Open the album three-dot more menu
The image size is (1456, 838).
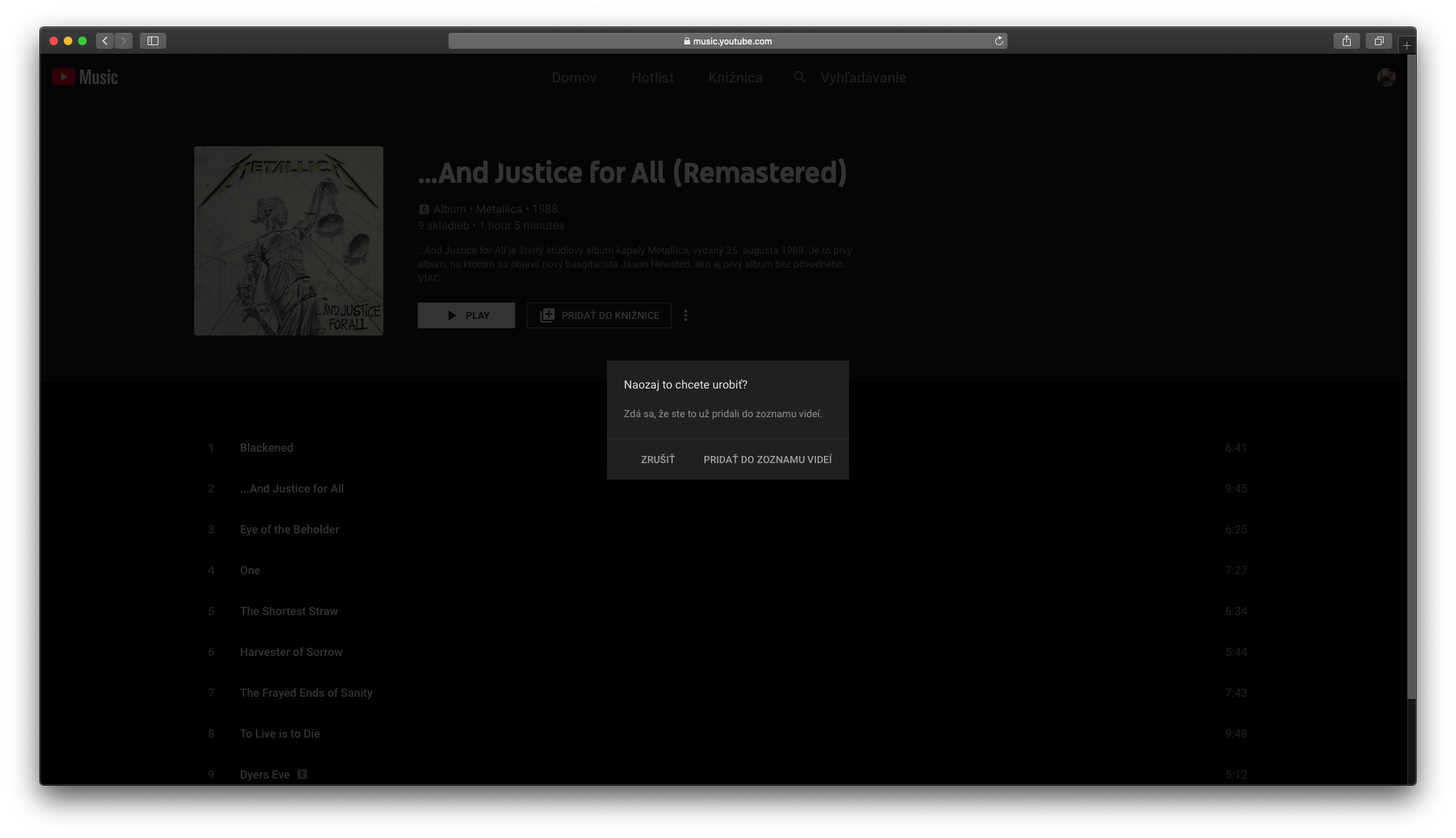(686, 315)
